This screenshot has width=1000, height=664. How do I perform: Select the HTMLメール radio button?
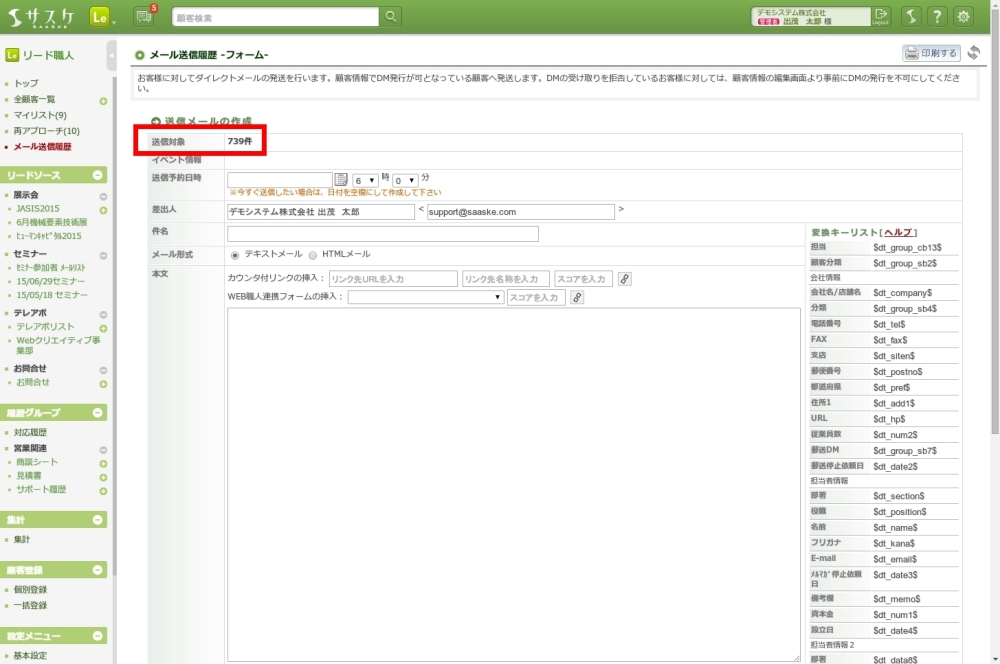(x=313, y=255)
